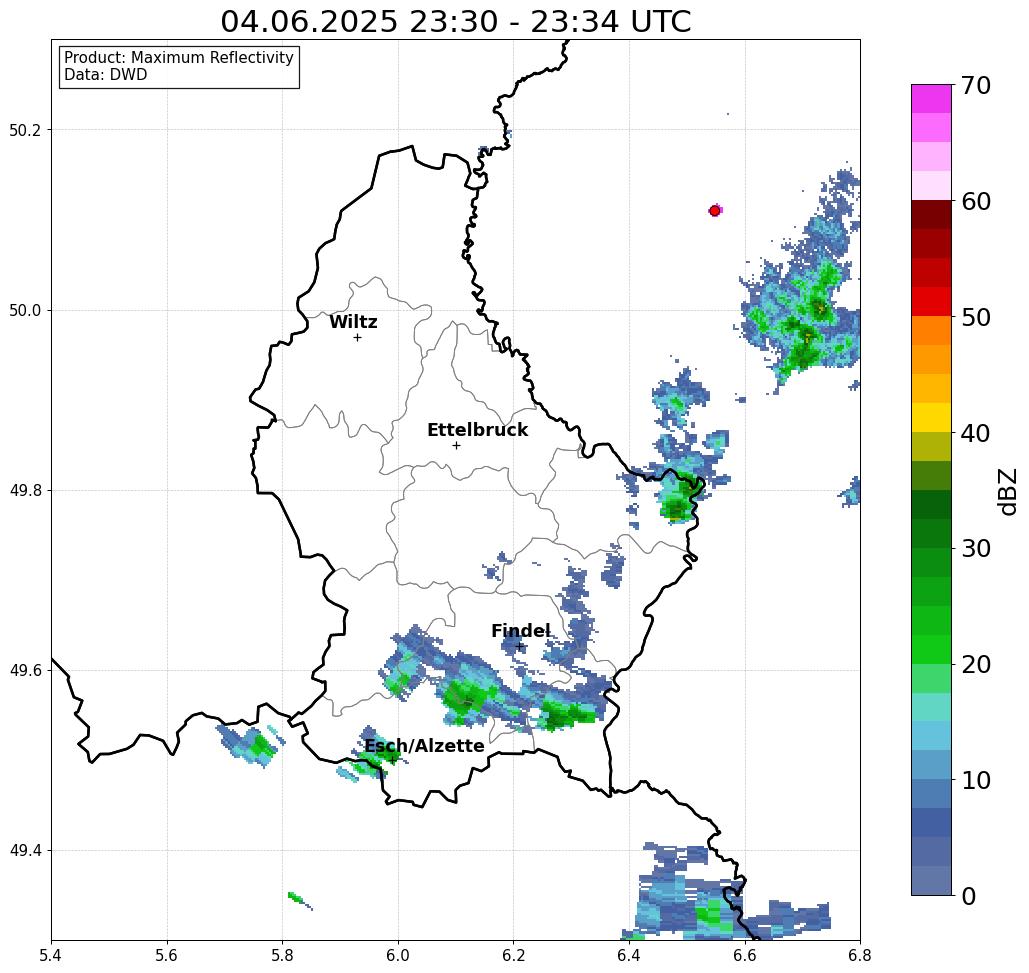Click the cross marker below Findel
Screen dimensions: 1029x973
click(520, 647)
